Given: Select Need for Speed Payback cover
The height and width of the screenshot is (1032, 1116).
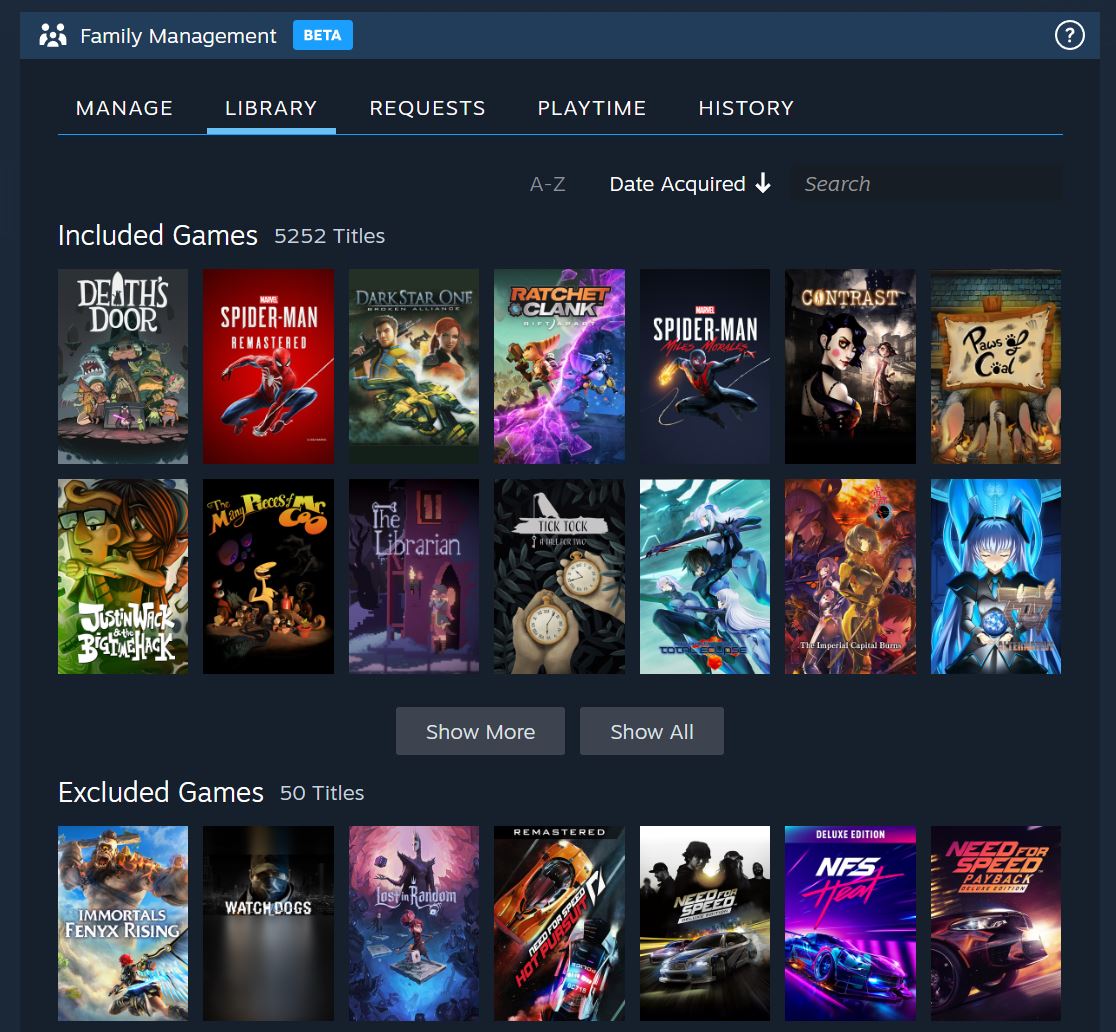Looking at the screenshot, I should 996,923.
